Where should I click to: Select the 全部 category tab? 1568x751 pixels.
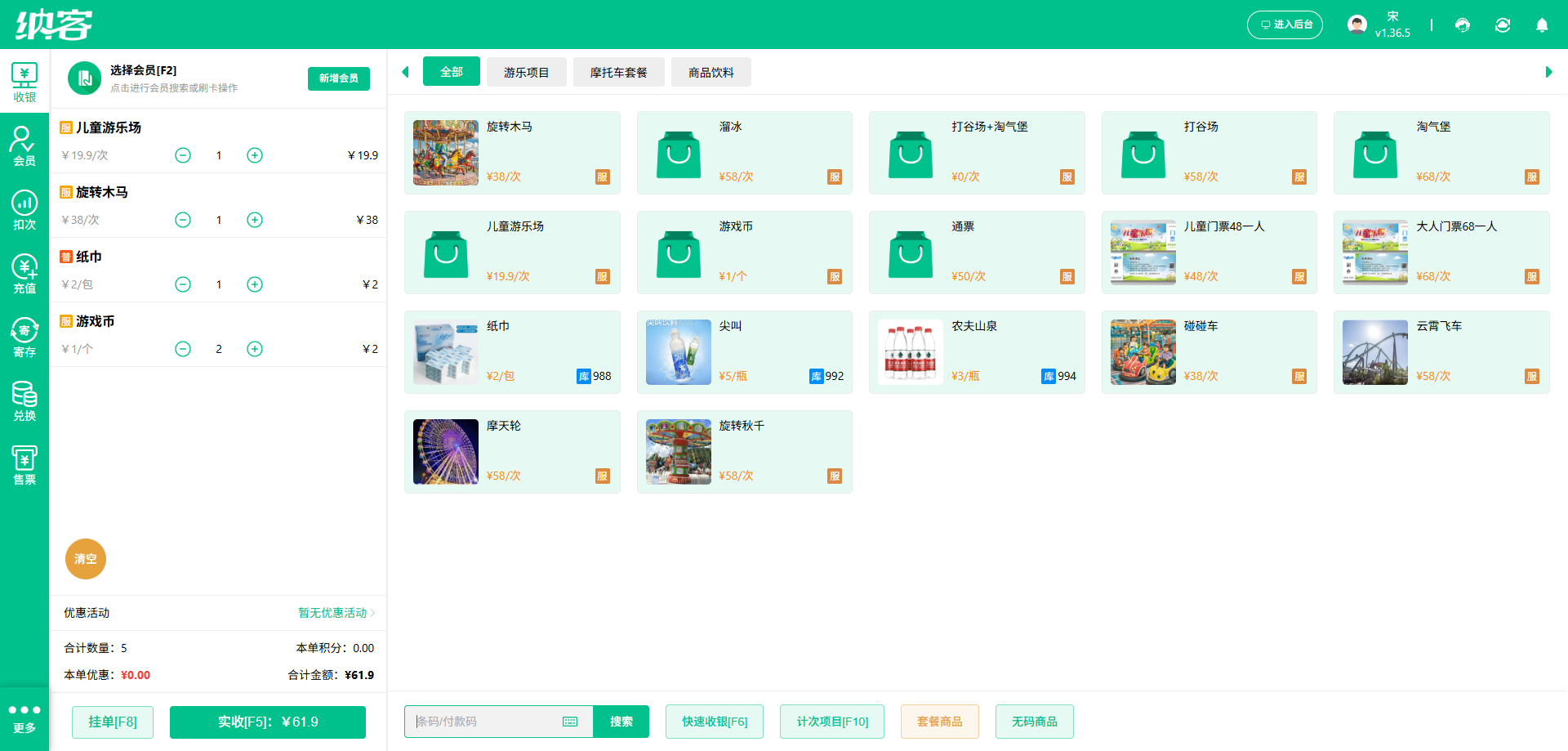point(452,72)
